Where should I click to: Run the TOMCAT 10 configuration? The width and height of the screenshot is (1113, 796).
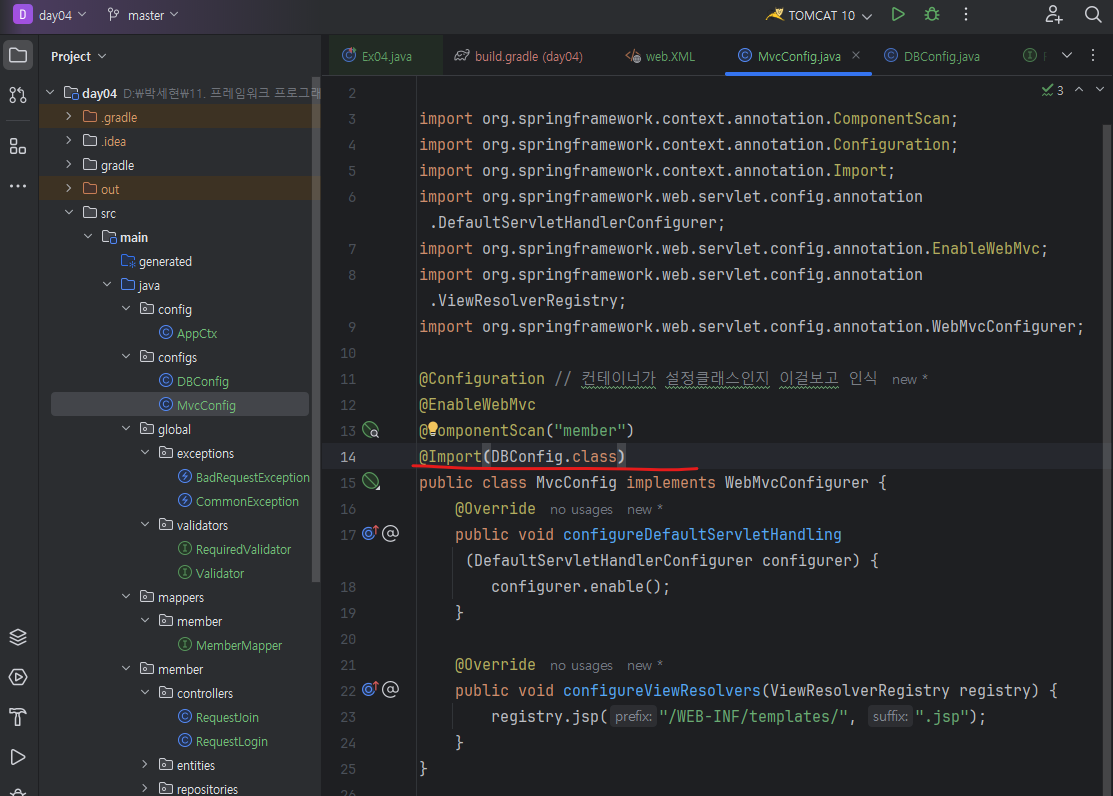coord(898,15)
